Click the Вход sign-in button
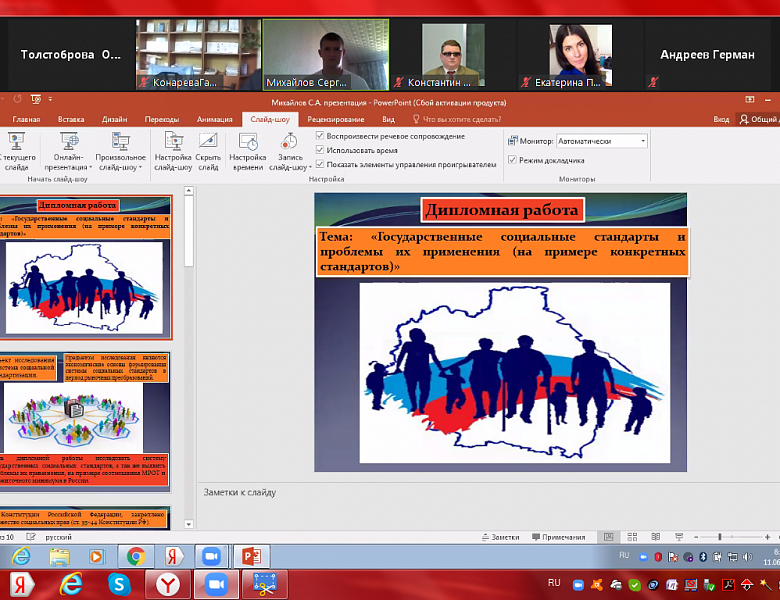 point(721,119)
